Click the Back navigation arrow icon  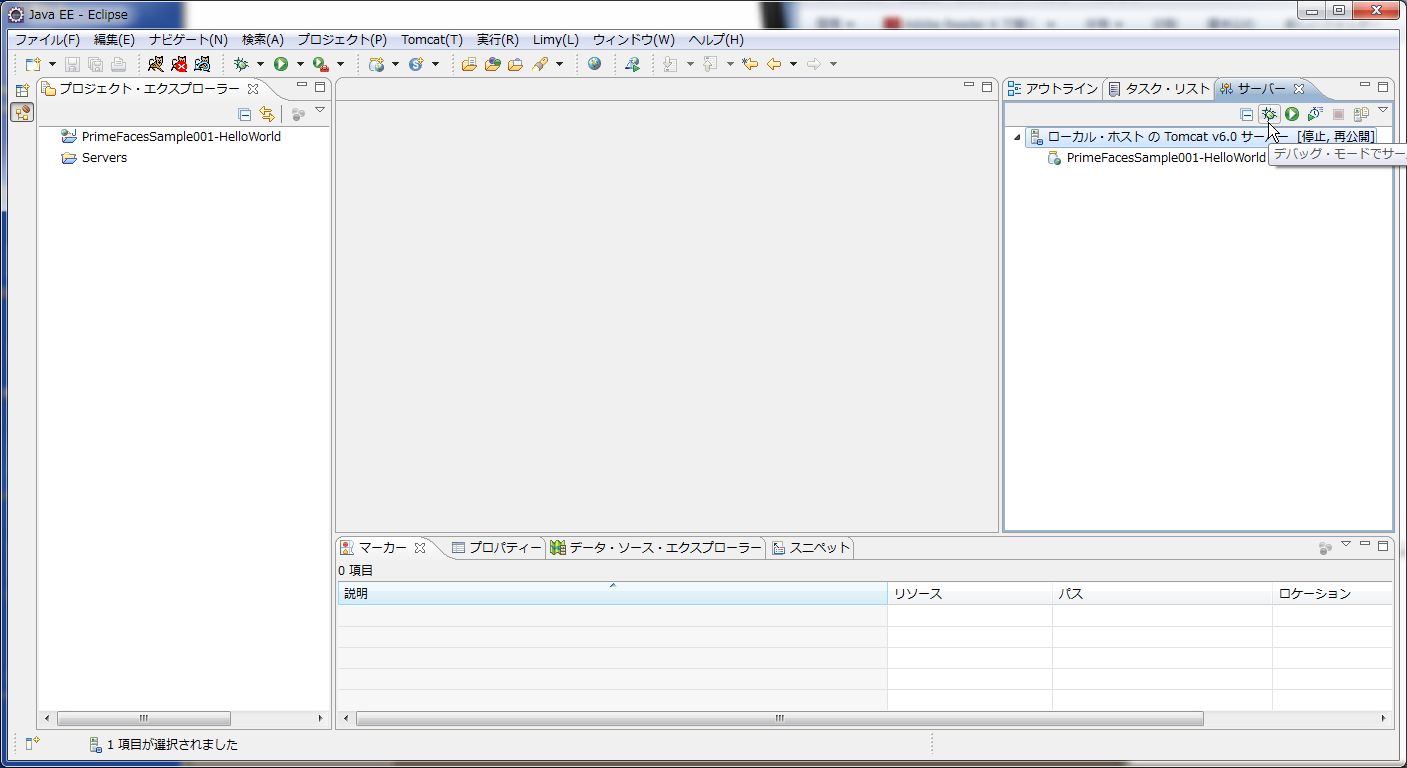click(774, 64)
